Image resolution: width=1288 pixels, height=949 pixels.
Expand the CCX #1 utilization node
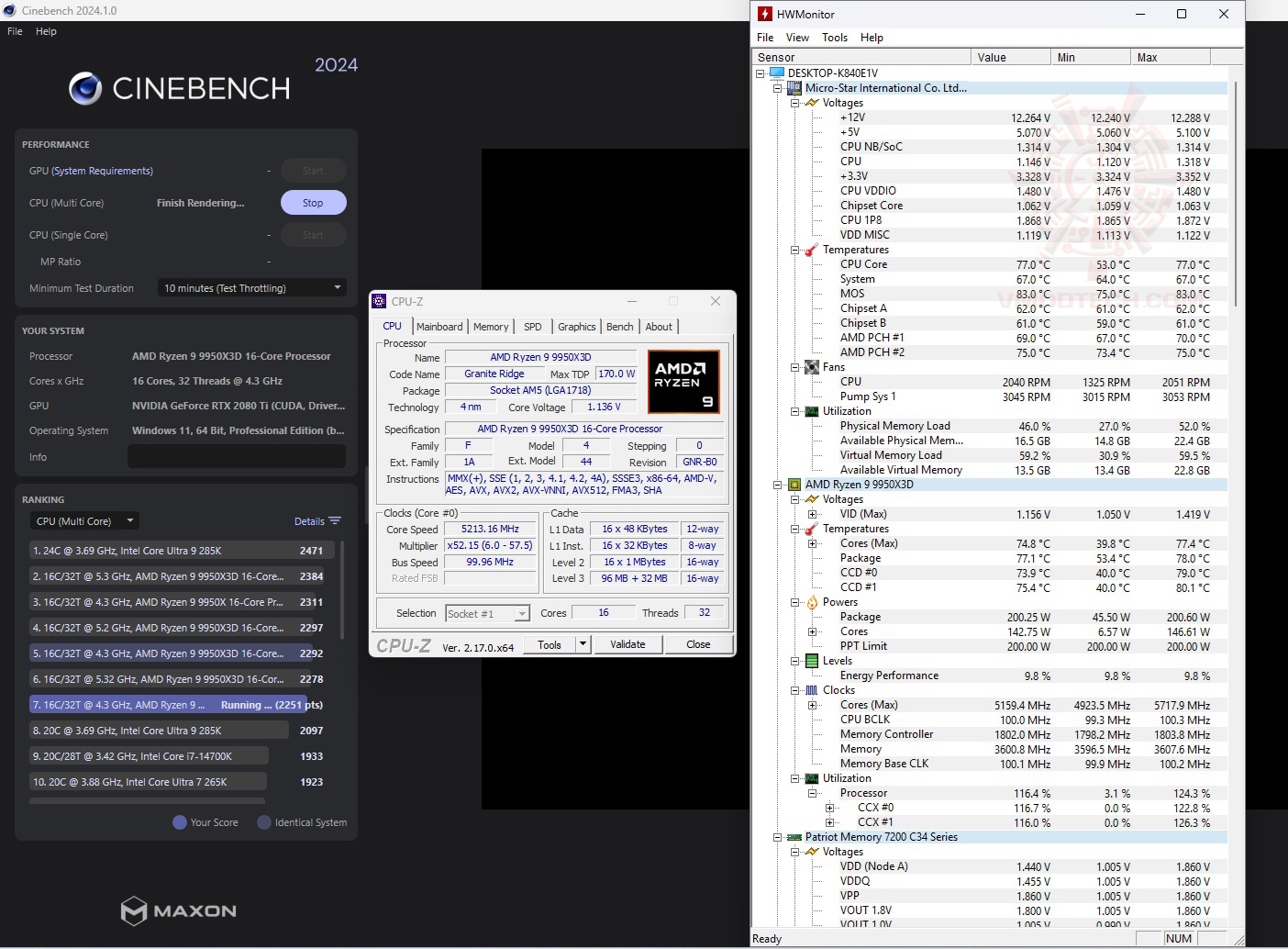829,822
